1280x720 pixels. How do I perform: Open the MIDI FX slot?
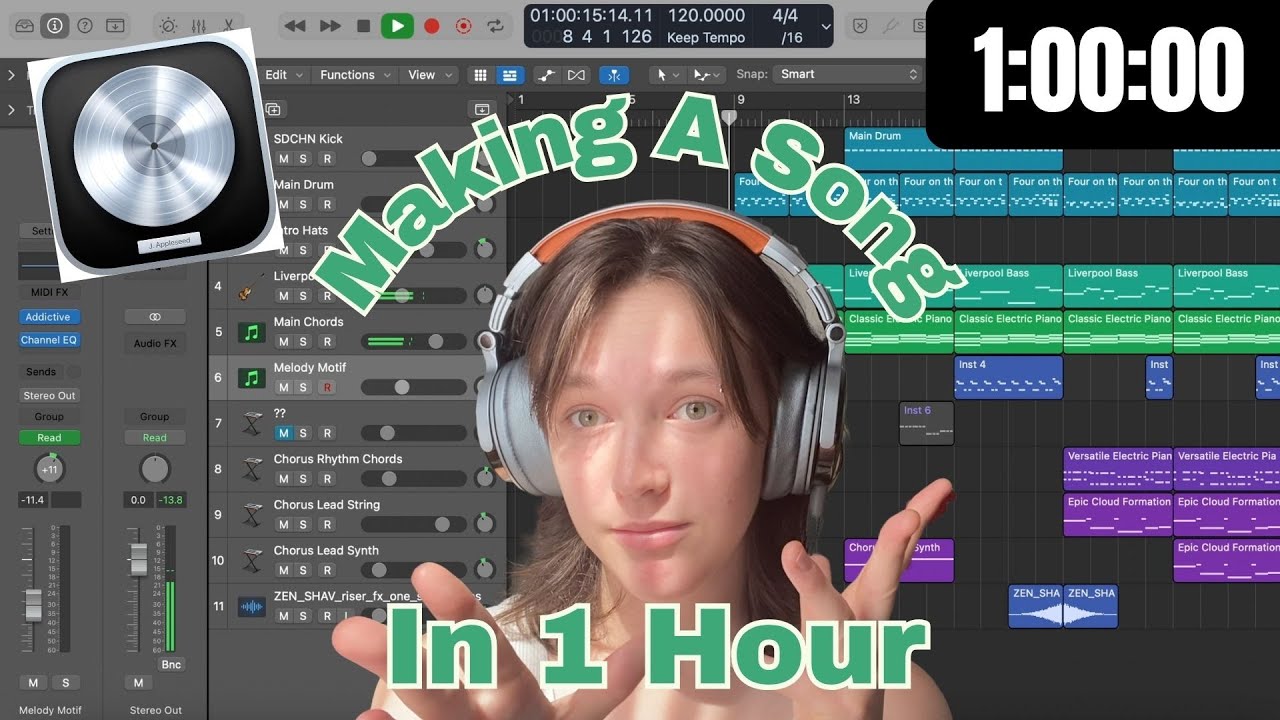click(x=49, y=293)
